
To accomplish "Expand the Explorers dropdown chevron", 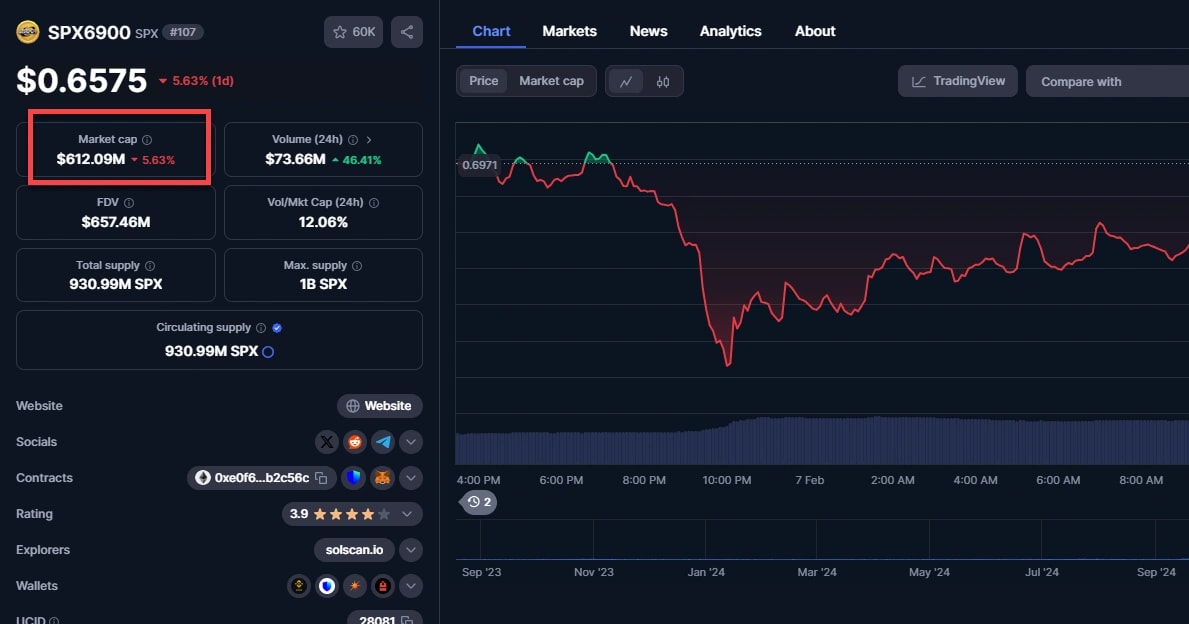I will click(411, 550).
